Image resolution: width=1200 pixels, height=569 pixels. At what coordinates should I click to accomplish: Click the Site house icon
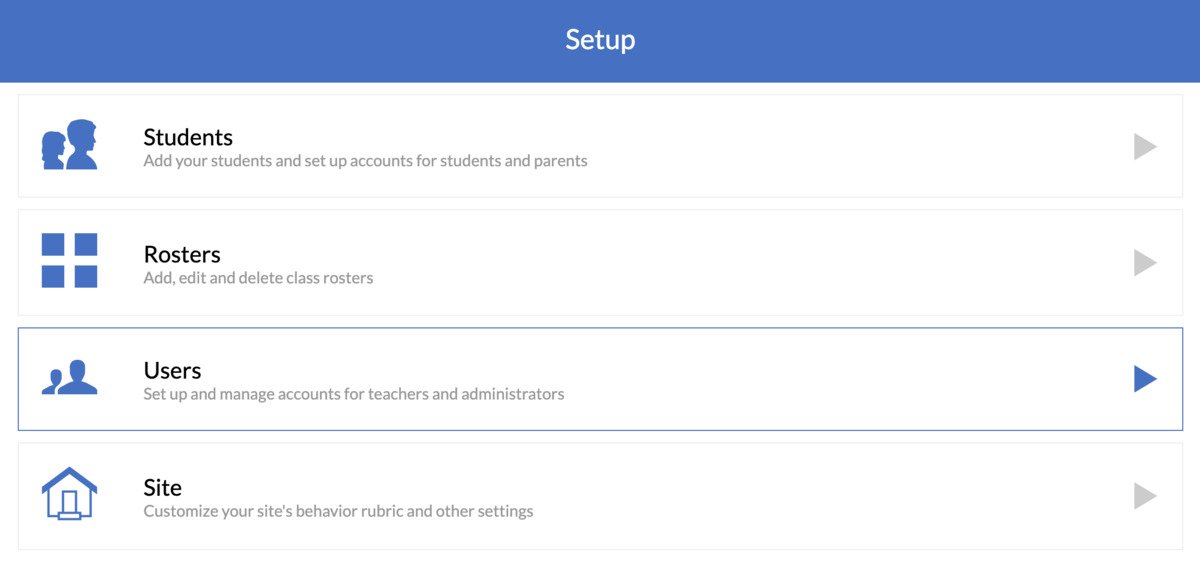click(x=69, y=494)
